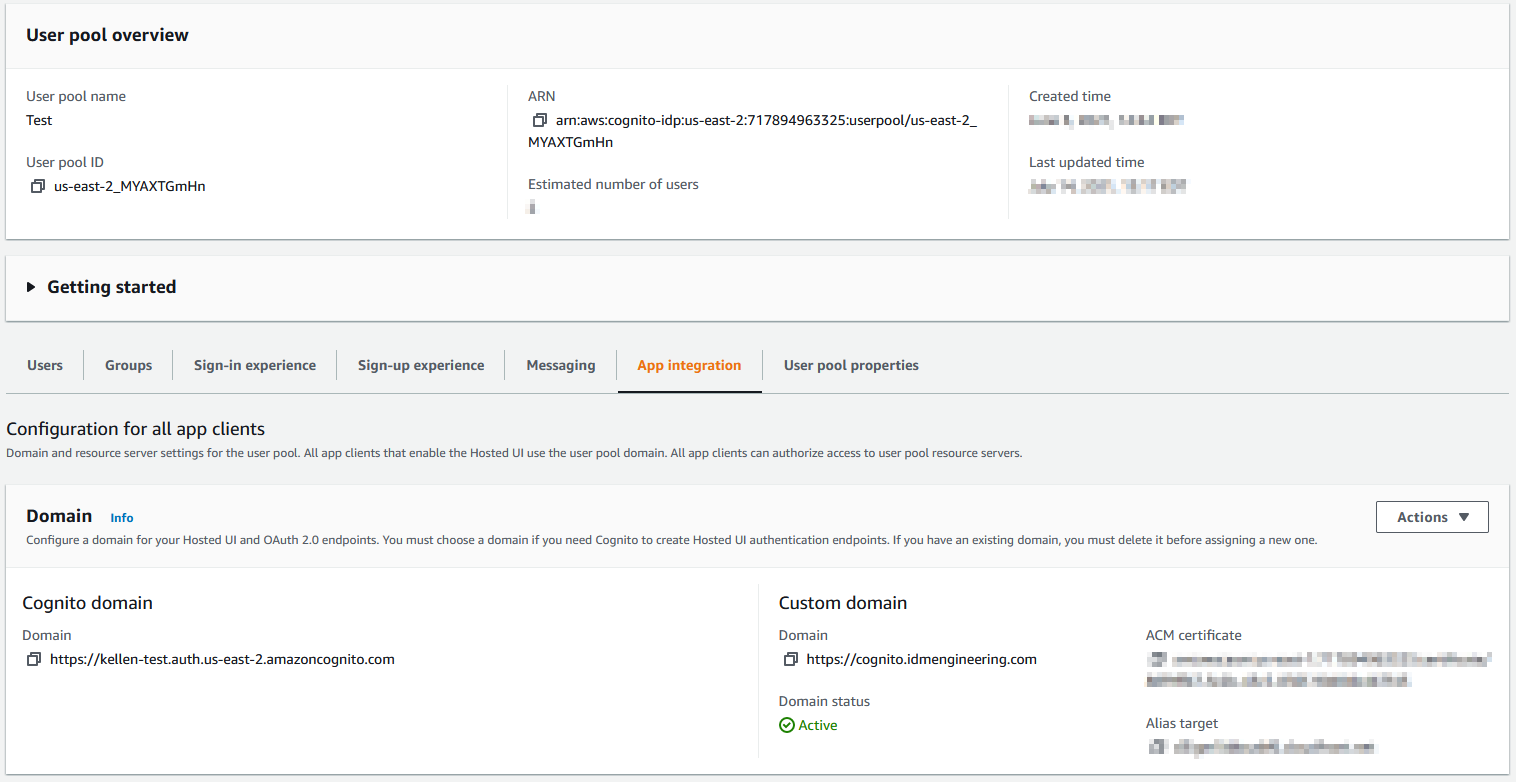The width and height of the screenshot is (1516, 782).
Task: Copy the custom domain URL
Action: click(x=787, y=658)
